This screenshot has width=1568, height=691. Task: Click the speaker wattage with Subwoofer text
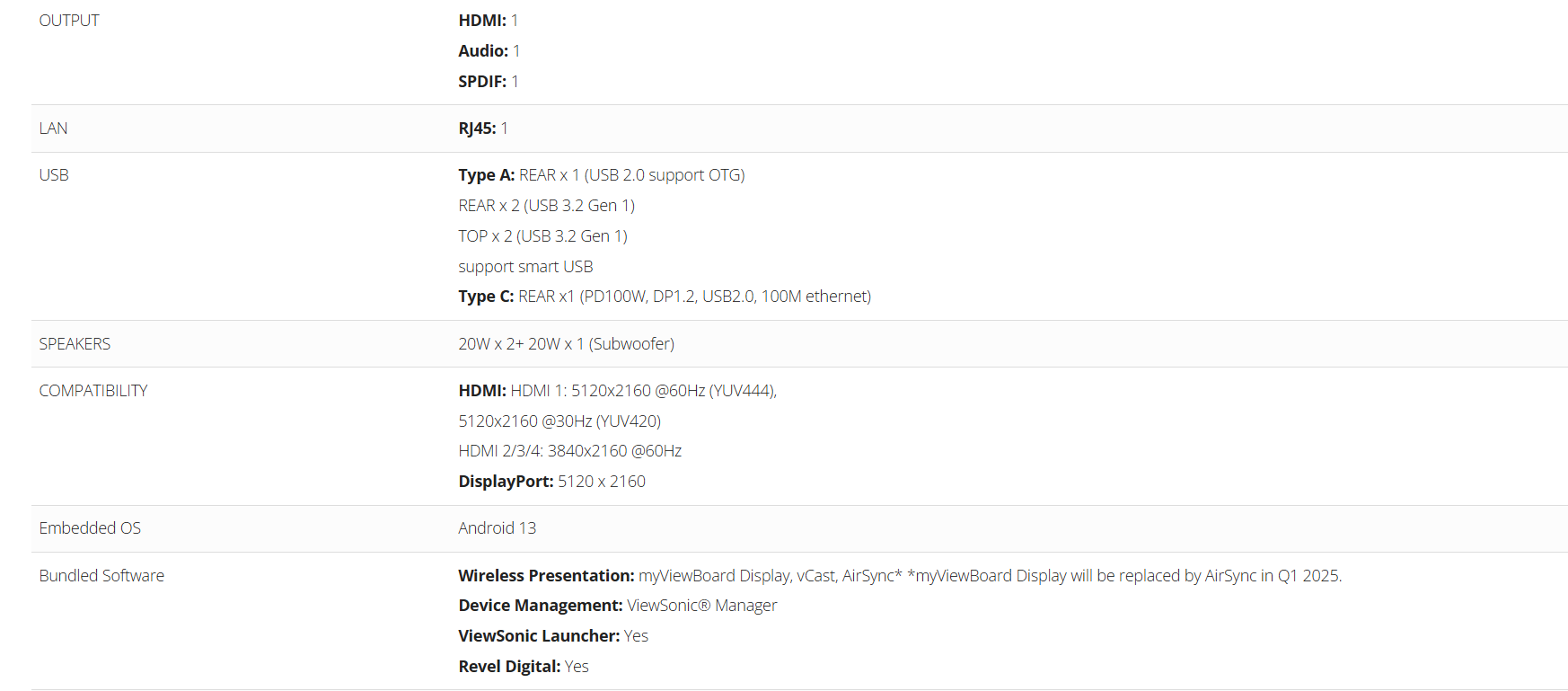coord(566,344)
